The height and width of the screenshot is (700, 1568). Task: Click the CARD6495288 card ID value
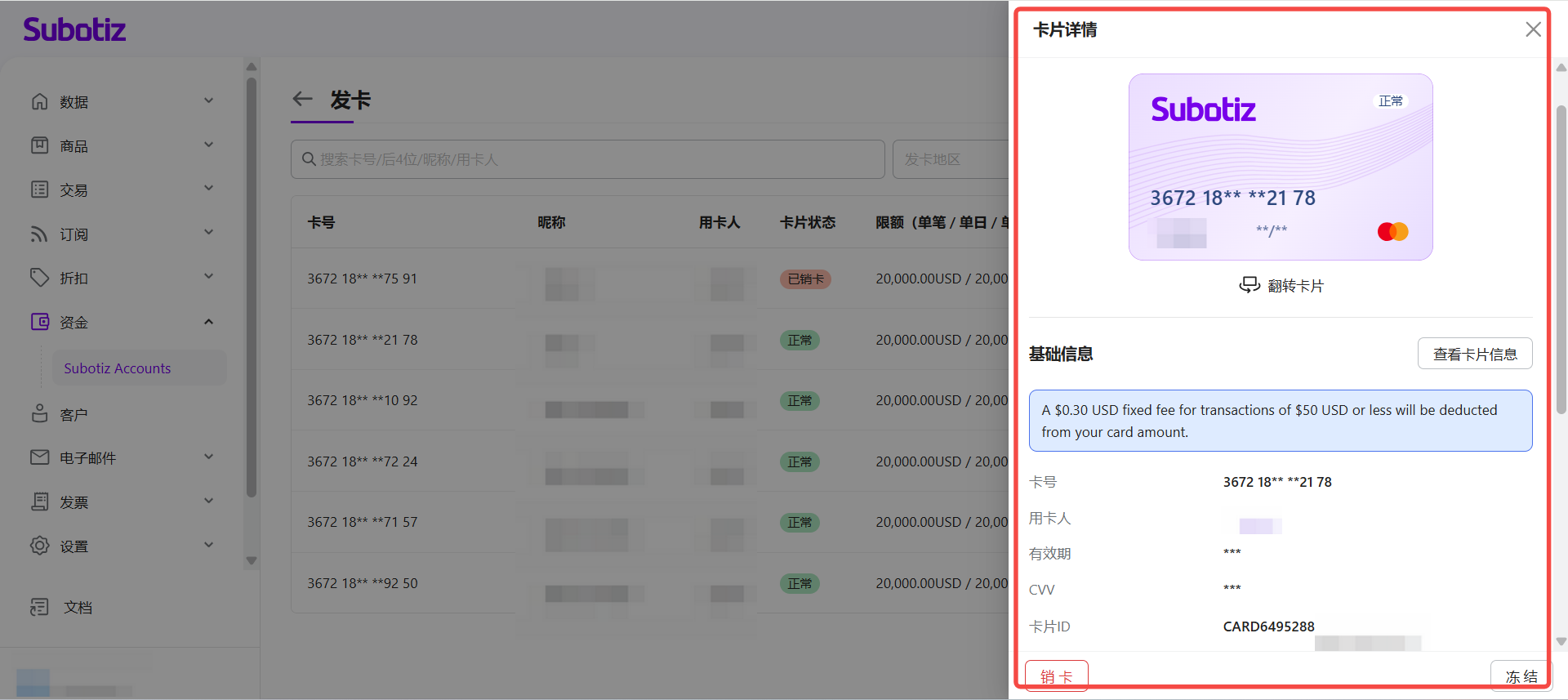click(x=1268, y=626)
